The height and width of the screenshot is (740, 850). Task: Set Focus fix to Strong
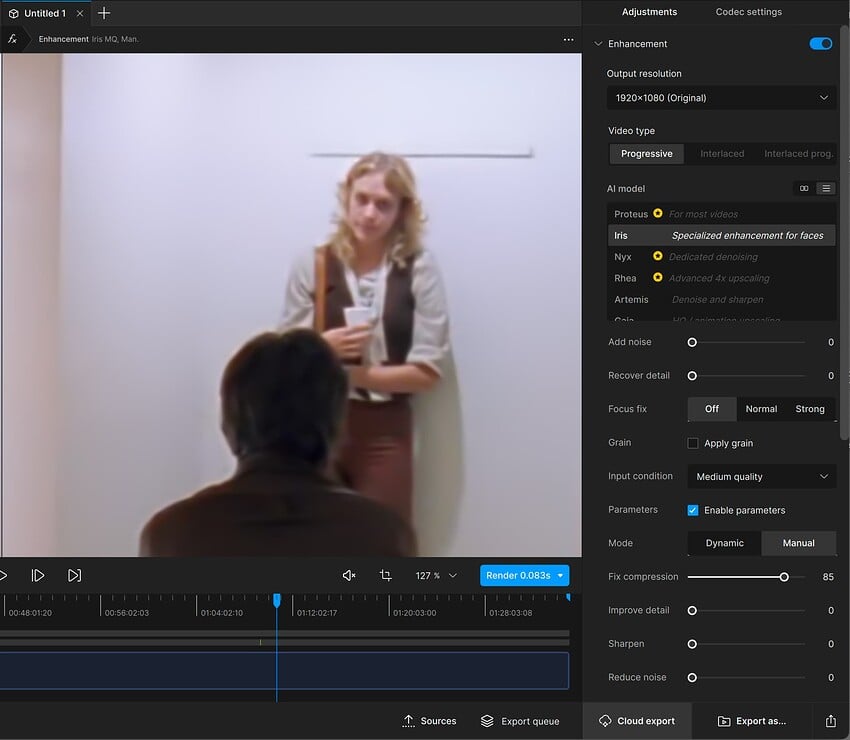[x=810, y=409]
